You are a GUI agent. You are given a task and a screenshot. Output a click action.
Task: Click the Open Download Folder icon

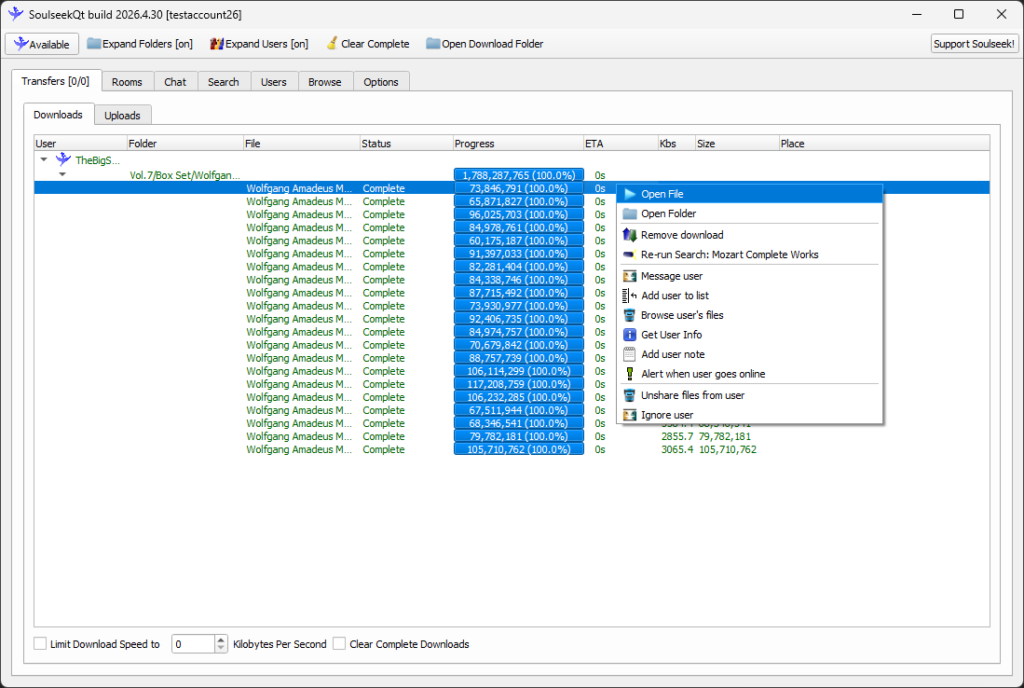pyautogui.click(x=433, y=44)
